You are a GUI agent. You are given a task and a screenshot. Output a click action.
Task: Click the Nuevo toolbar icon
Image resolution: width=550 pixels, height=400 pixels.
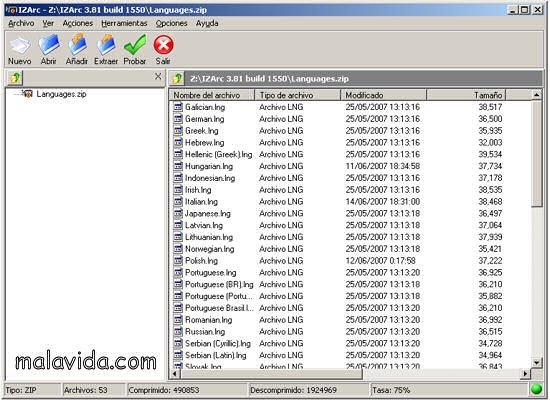[x=20, y=46]
